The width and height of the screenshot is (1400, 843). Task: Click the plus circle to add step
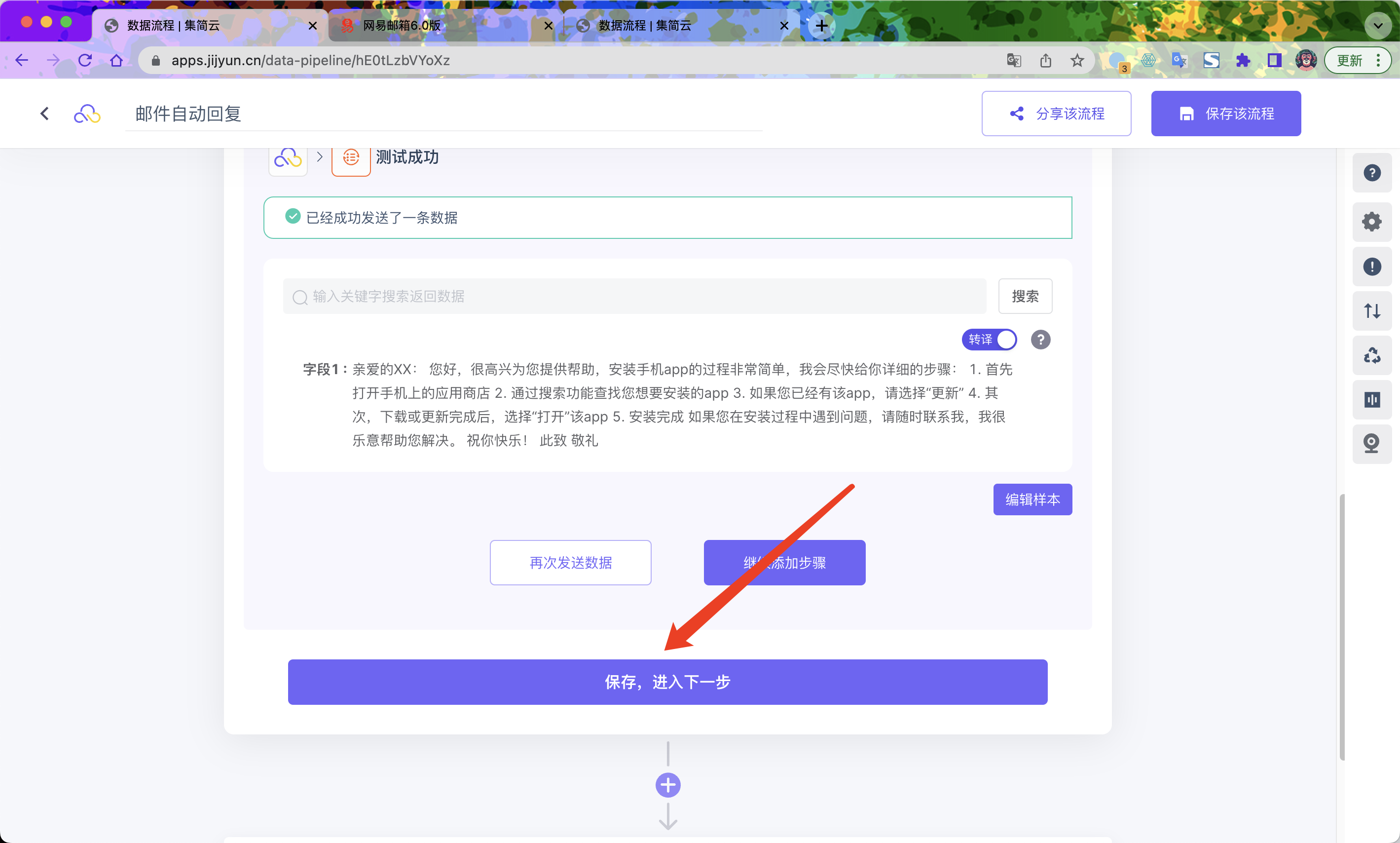tap(667, 785)
